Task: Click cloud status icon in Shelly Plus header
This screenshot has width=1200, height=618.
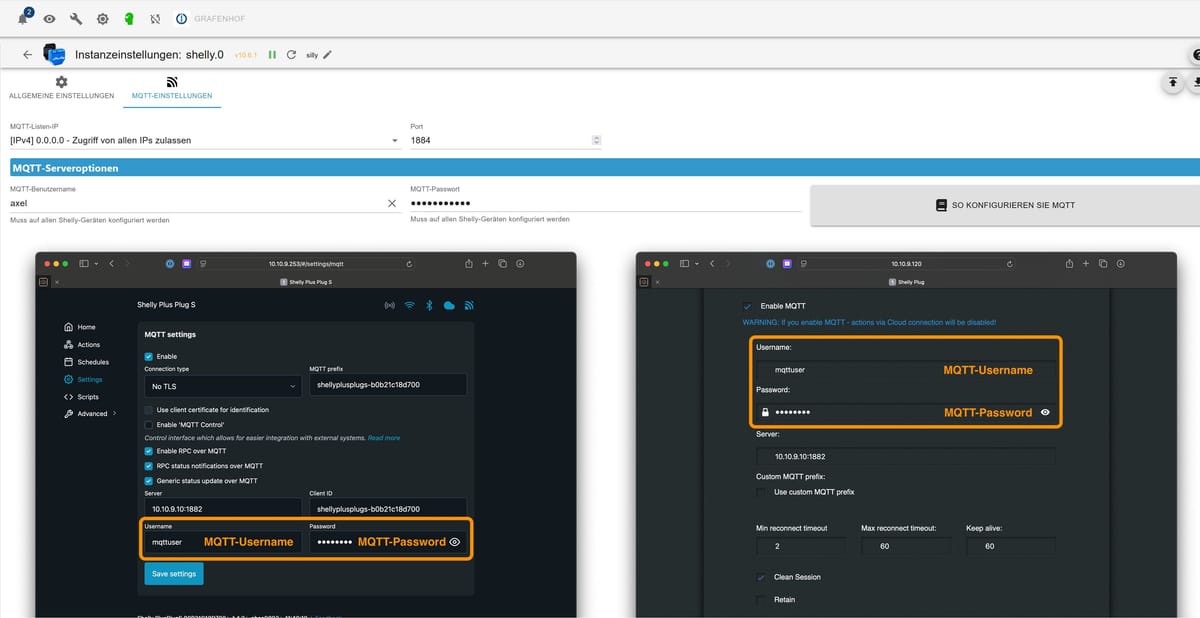Action: coord(449,305)
